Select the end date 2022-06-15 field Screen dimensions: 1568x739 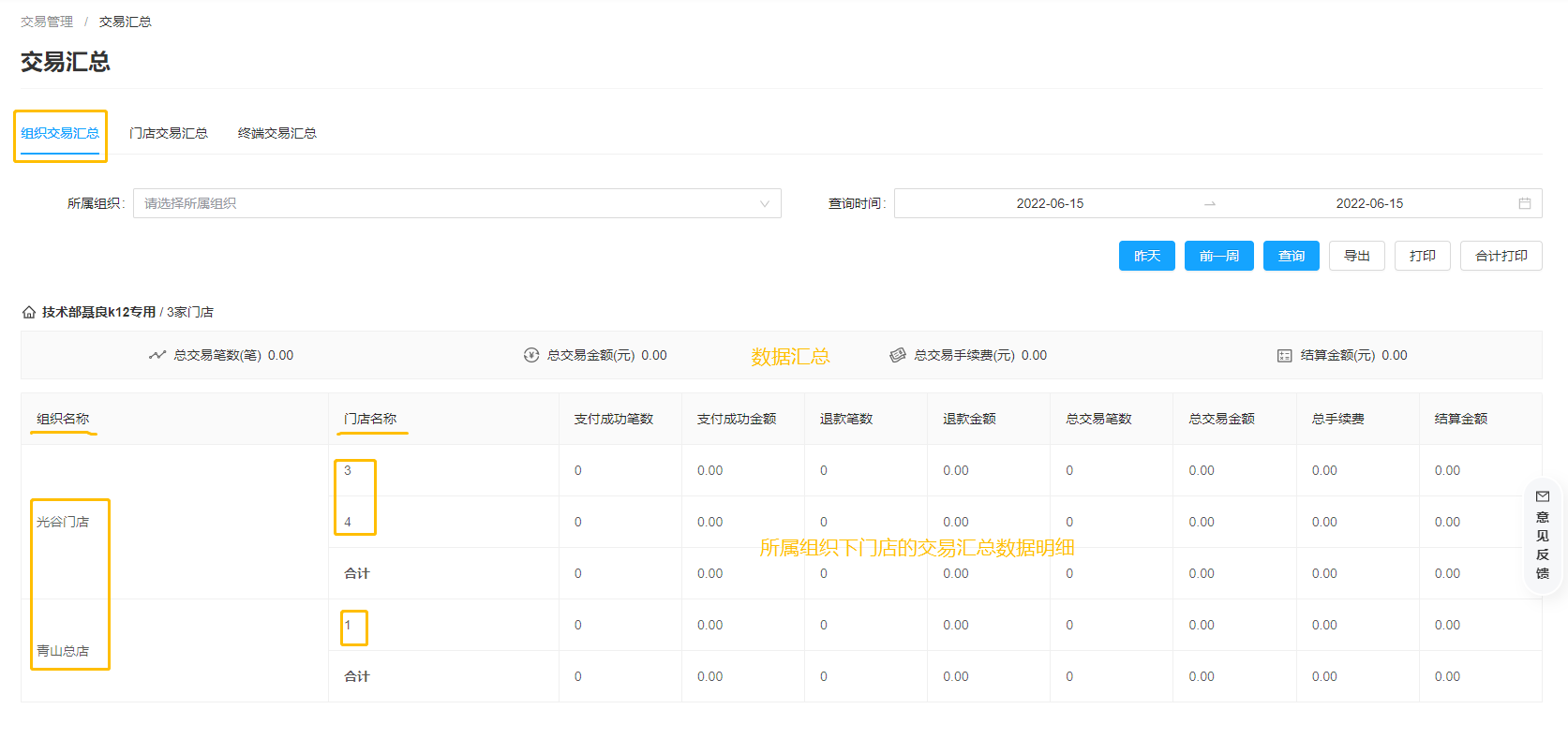(1369, 203)
